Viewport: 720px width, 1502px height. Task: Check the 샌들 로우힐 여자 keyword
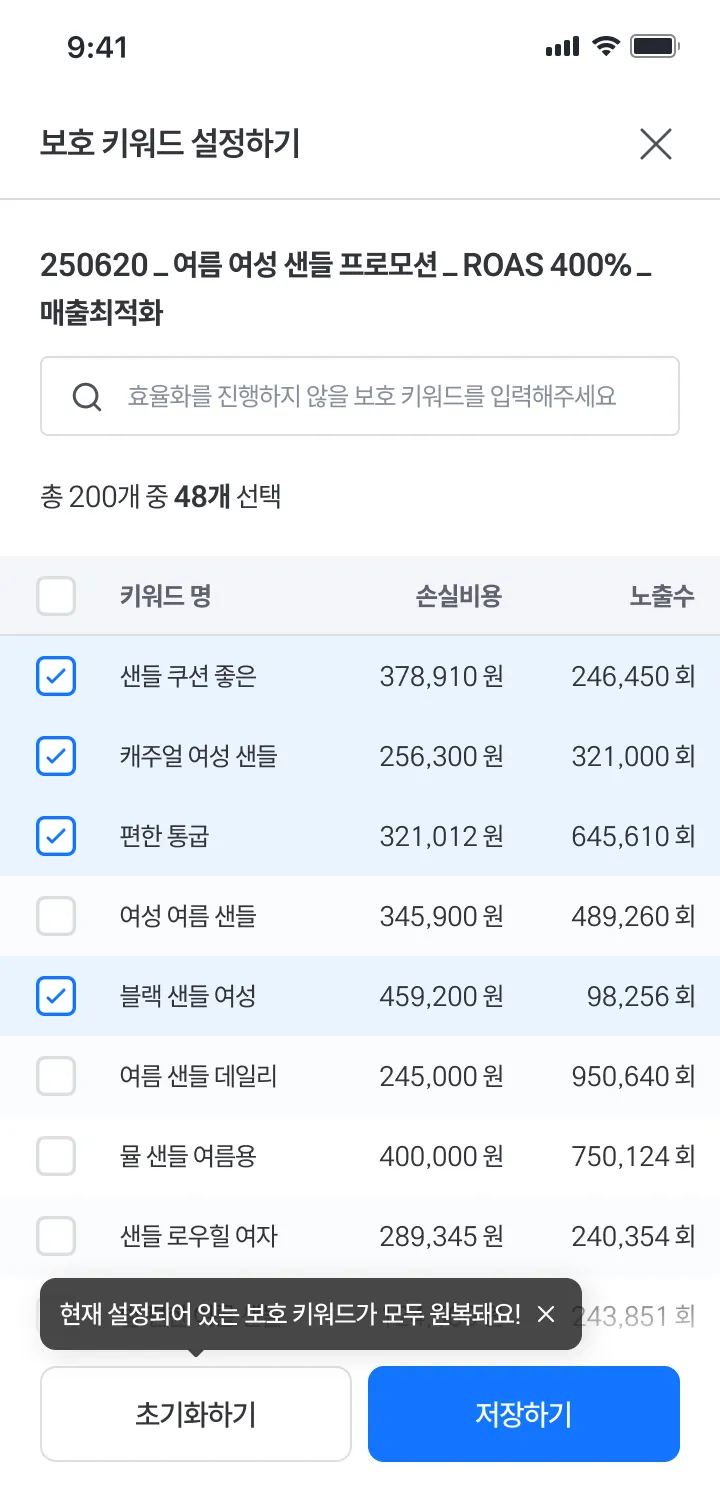(56, 1237)
